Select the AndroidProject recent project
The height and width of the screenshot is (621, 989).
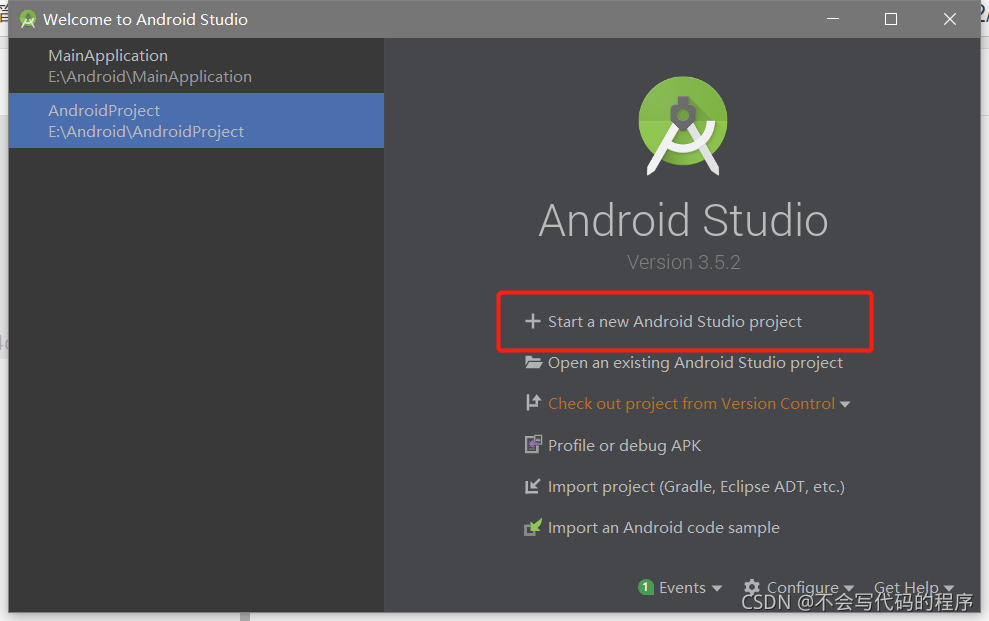coord(196,120)
